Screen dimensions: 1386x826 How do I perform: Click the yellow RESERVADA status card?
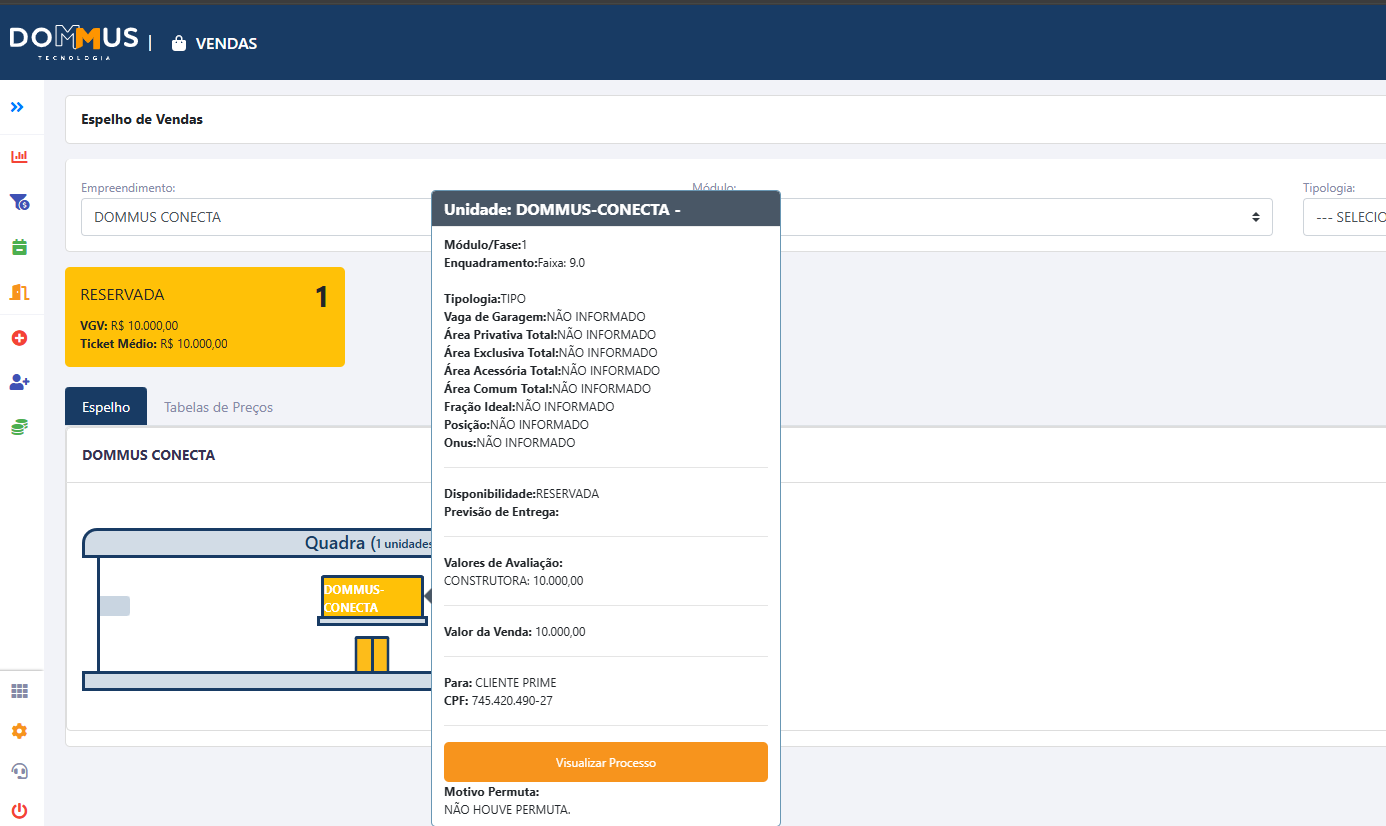click(205, 317)
